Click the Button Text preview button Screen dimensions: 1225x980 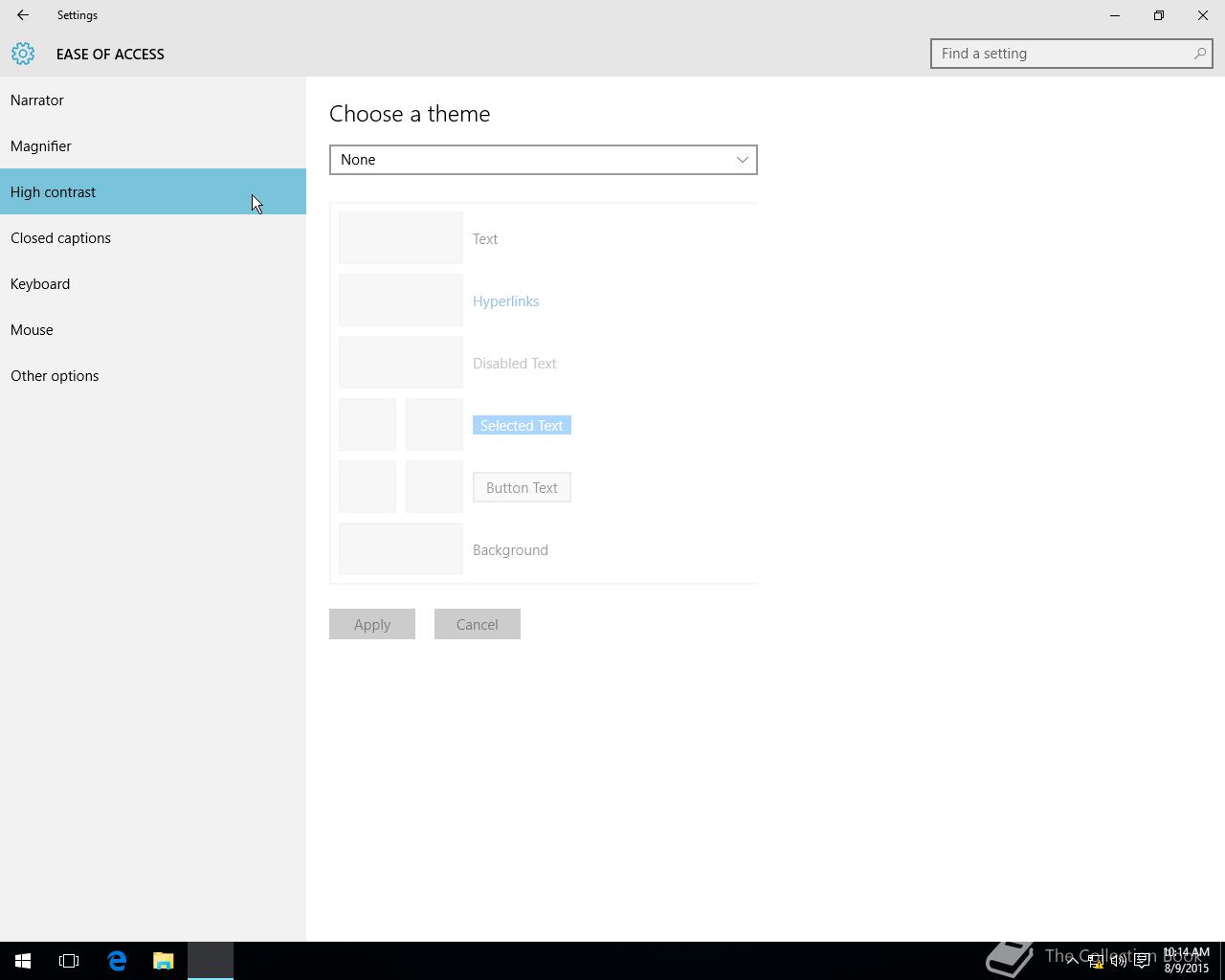click(x=522, y=487)
